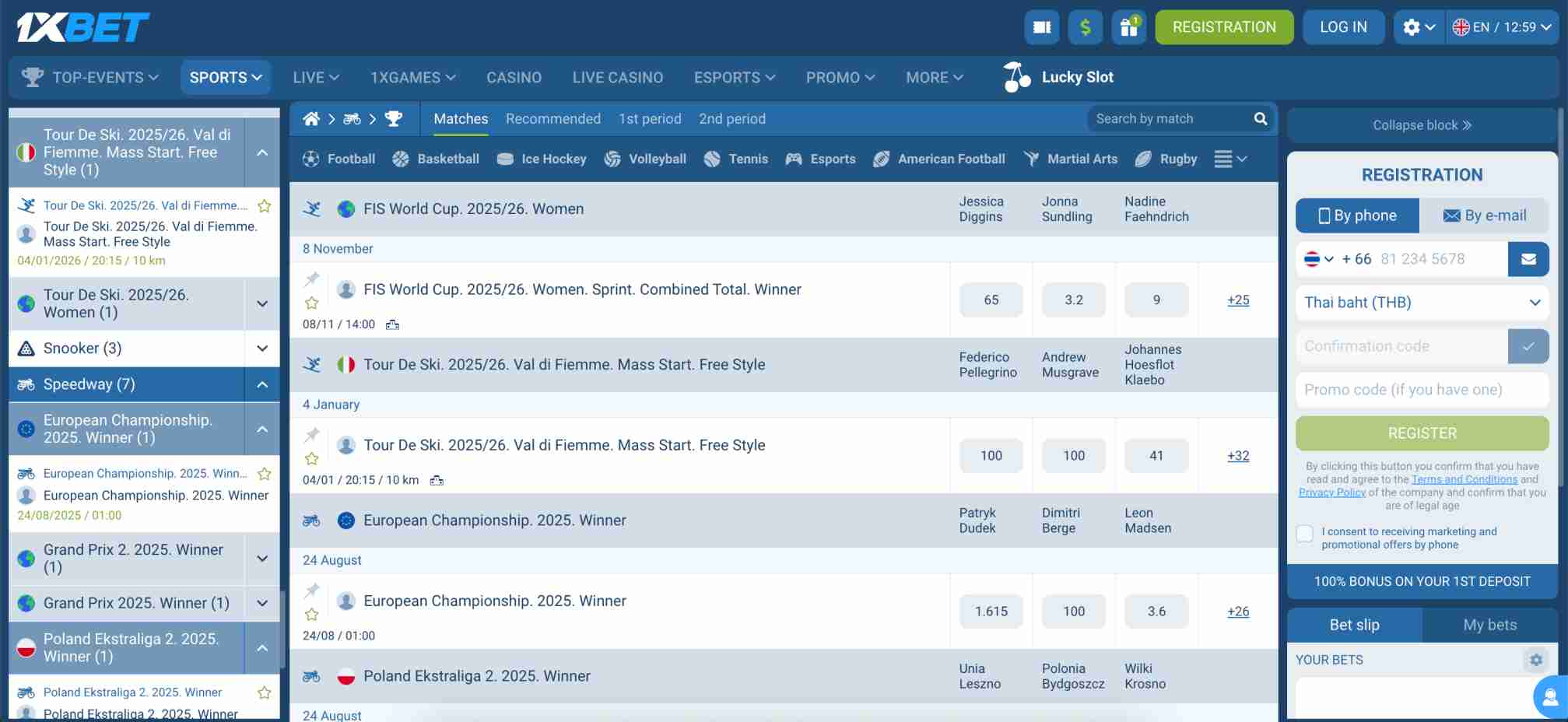
Task: Open the 1XBET logo home page
Action: tap(82, 27)
